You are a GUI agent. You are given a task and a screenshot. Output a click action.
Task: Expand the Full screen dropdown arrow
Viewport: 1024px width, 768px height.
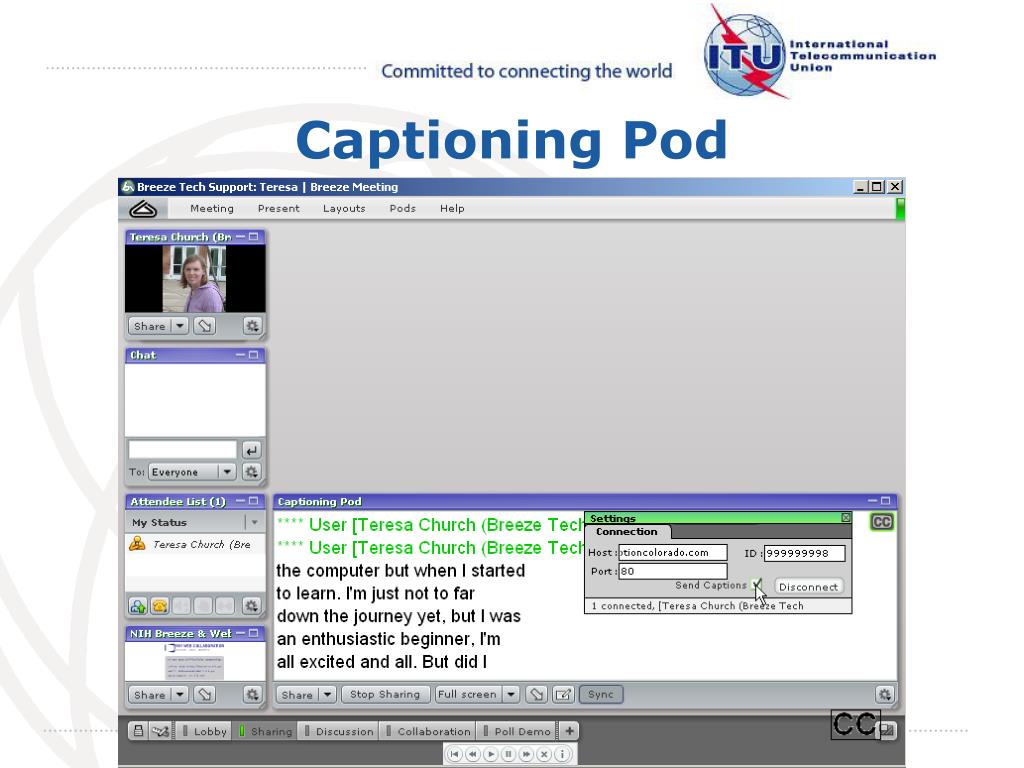(511, 694)
